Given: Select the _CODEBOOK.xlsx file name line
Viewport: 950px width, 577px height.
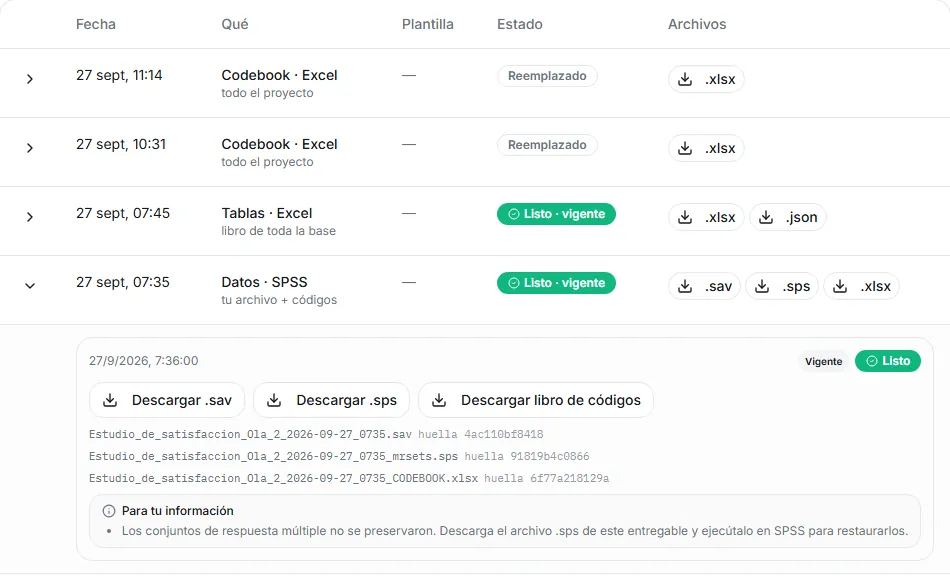Looking at the screenshot, I should tap(284, 479).
